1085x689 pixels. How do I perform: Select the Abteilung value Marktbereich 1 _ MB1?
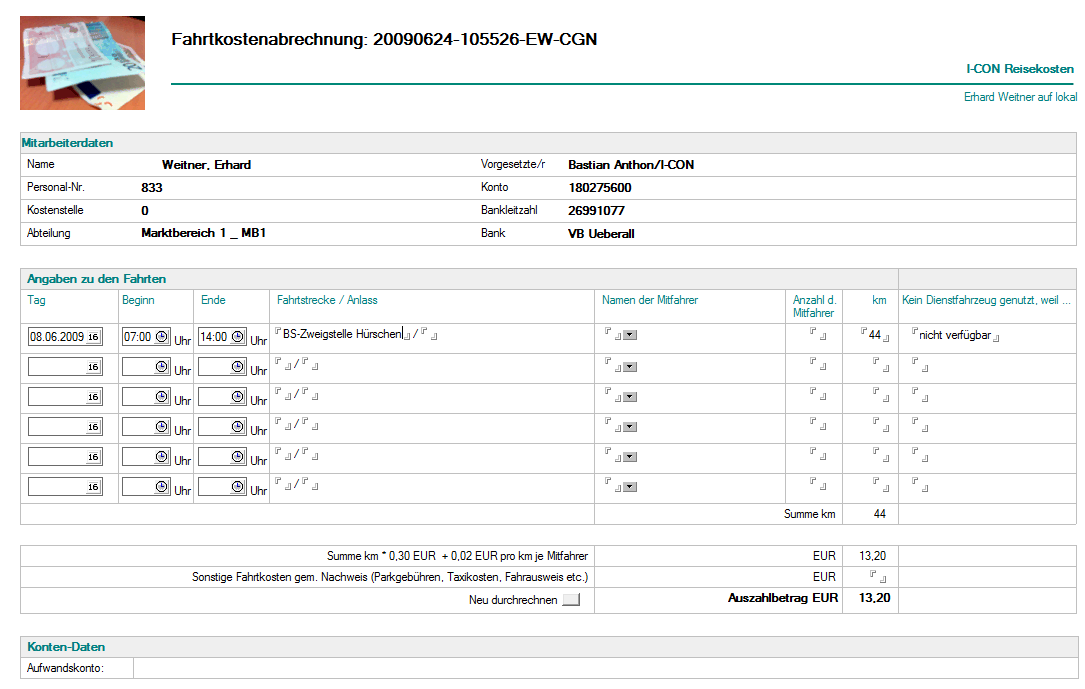(x=203, y=233)
